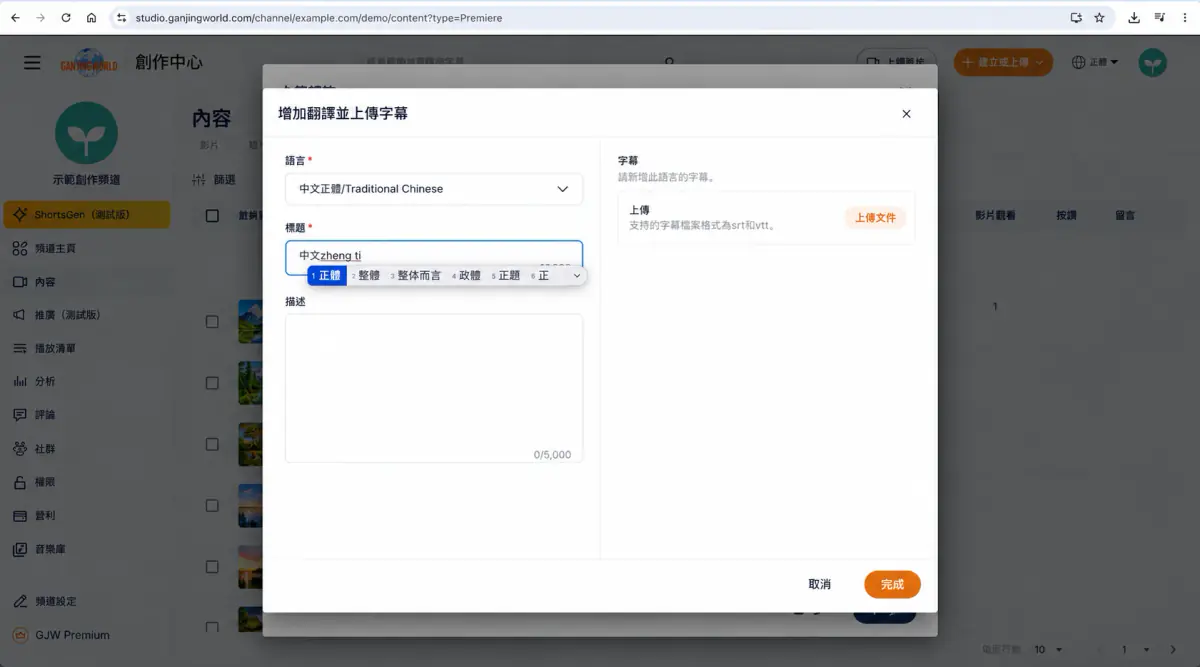Screen dimensions: 1200x667
Task: Click the browser back arrow
Action: pyautogui.click(x=15, y=18)
